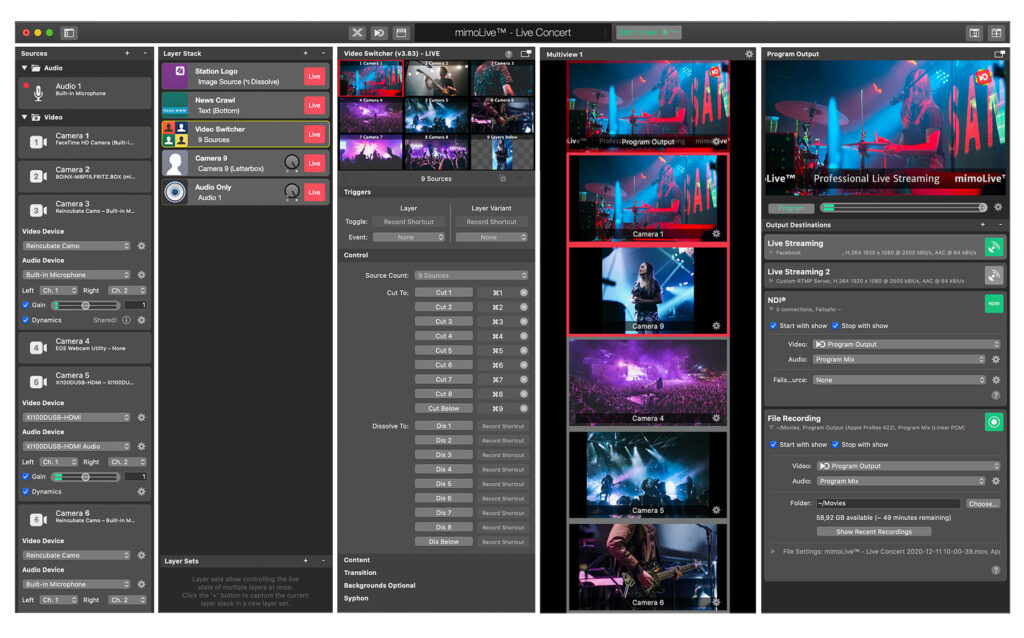Expand the Transition section

coord(360,573)
